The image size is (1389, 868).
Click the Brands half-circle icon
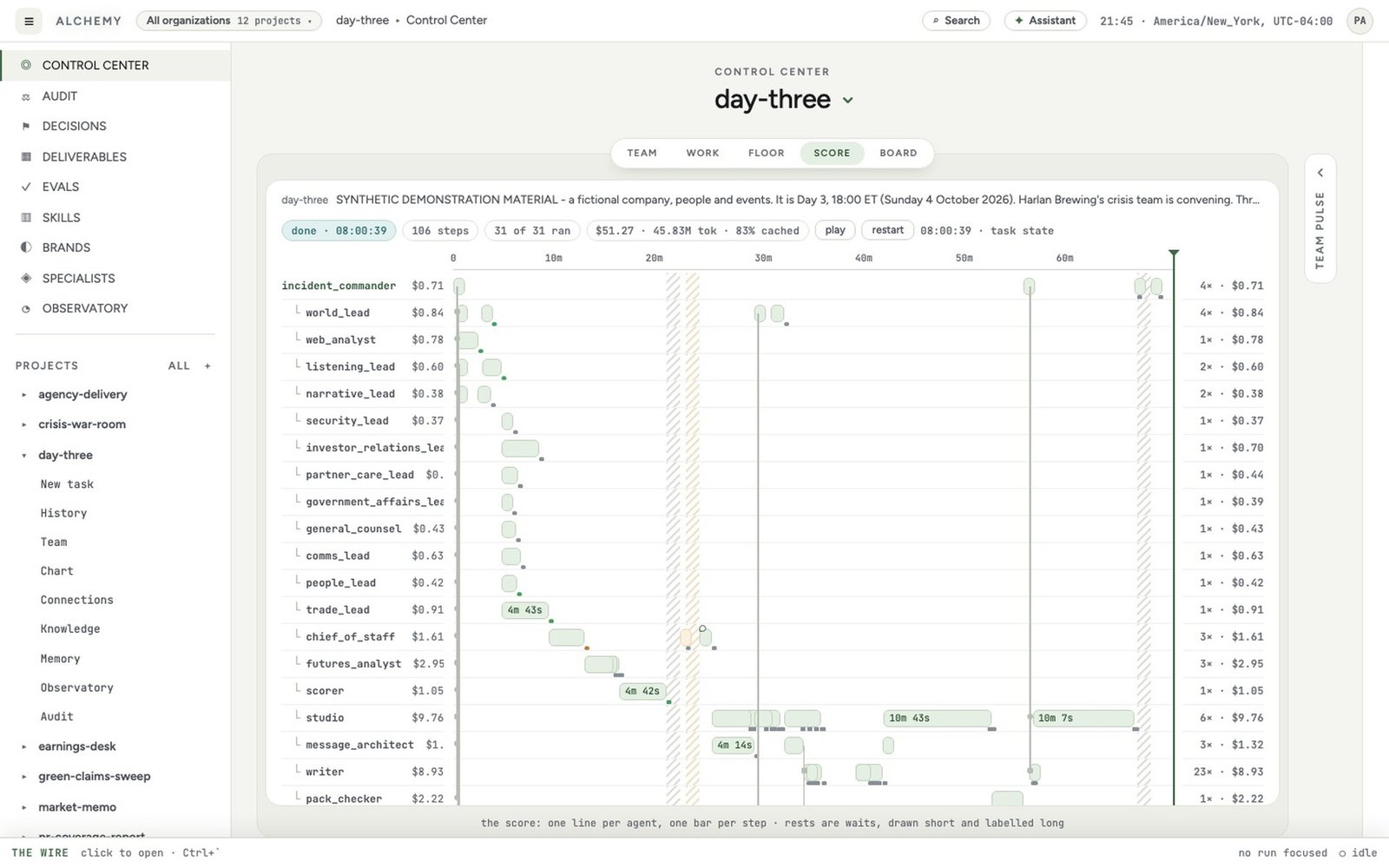tap(26, 248)
